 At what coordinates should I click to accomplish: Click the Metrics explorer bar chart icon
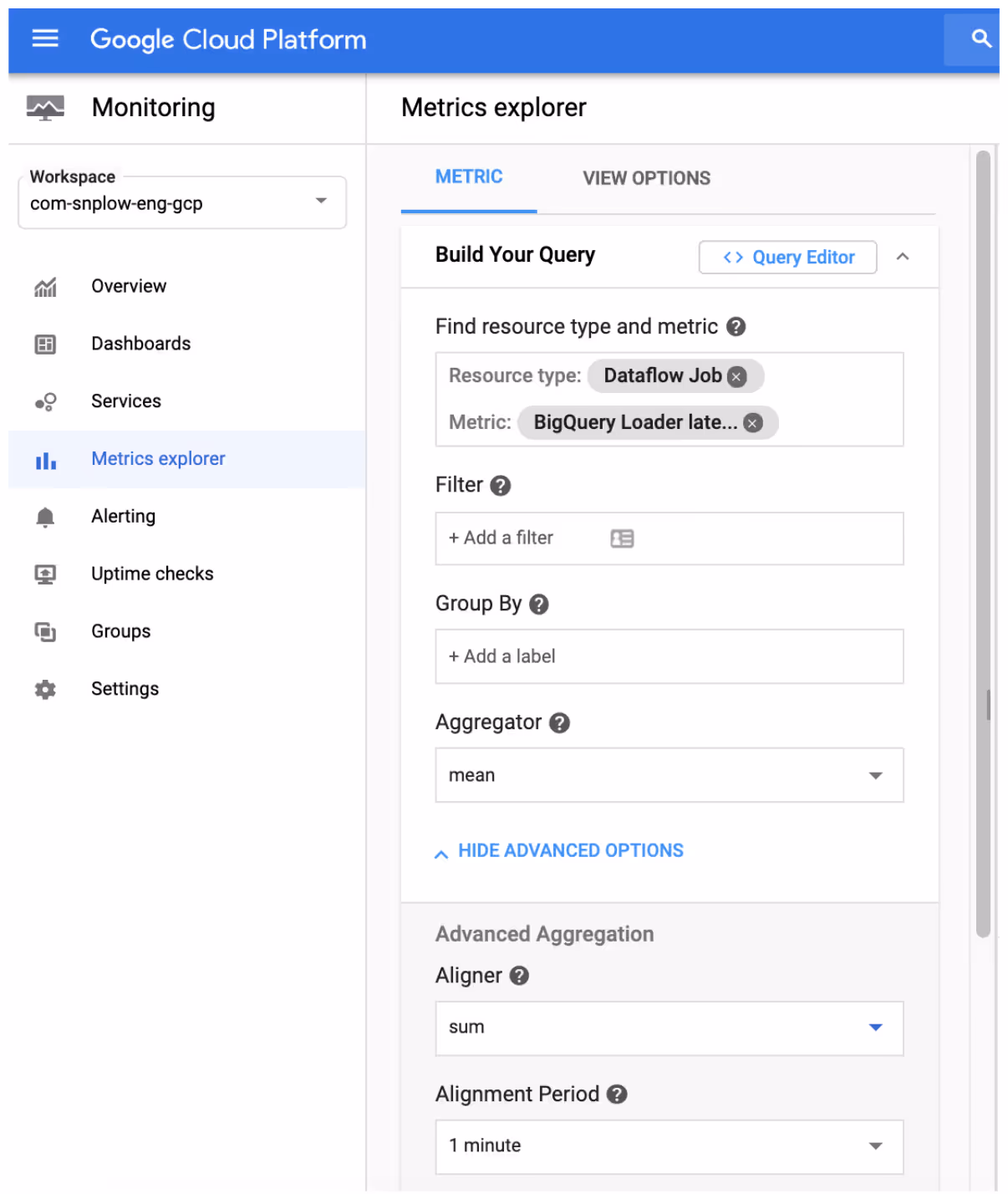[x=45, y=460]
